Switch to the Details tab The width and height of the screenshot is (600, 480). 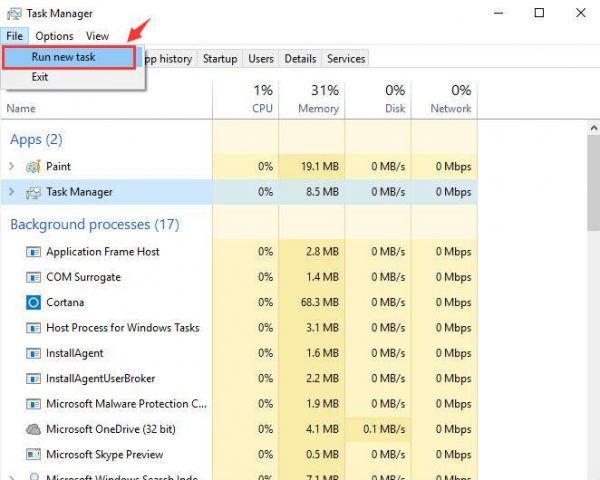pos(300,59)
